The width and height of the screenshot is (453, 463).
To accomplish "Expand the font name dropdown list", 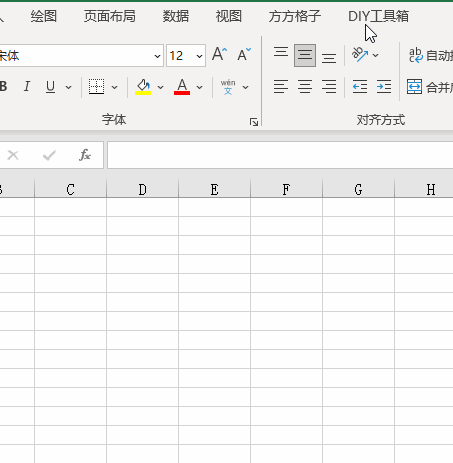I will (157, 56).
